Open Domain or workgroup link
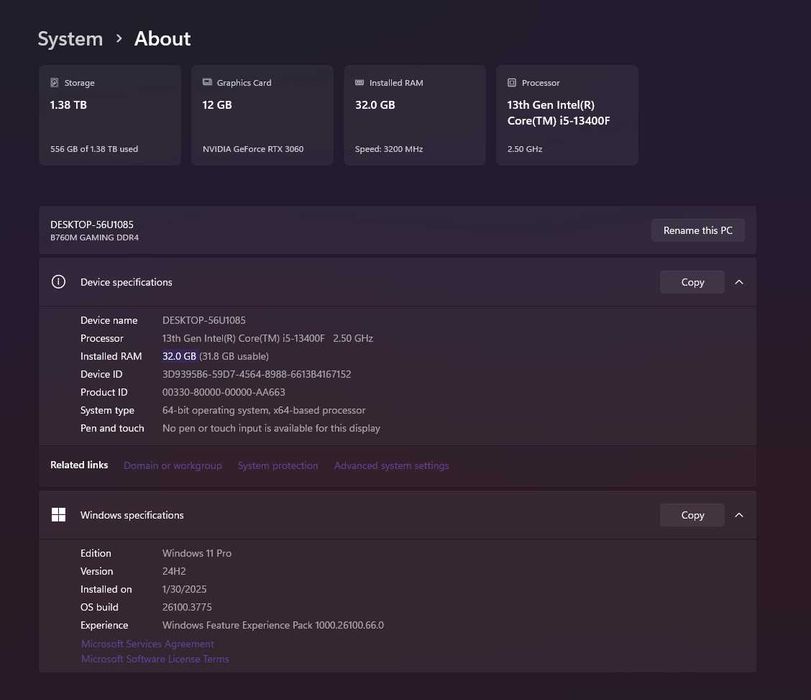 coord(172,466)
